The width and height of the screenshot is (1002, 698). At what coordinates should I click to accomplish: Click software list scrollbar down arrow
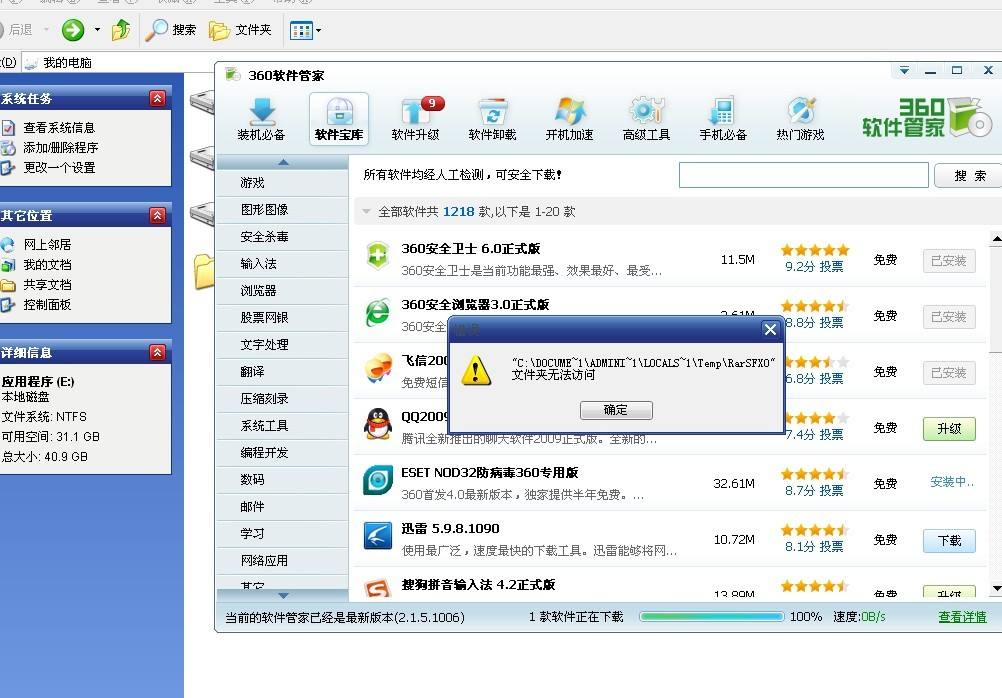click(x=996, y=588)
